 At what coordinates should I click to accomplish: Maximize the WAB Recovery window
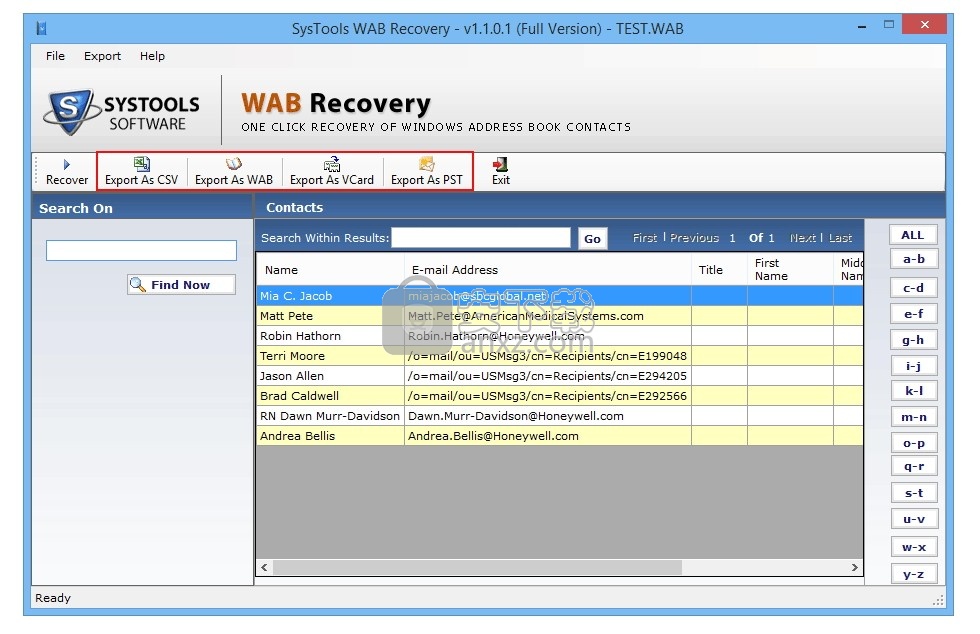tap(889, 25)
